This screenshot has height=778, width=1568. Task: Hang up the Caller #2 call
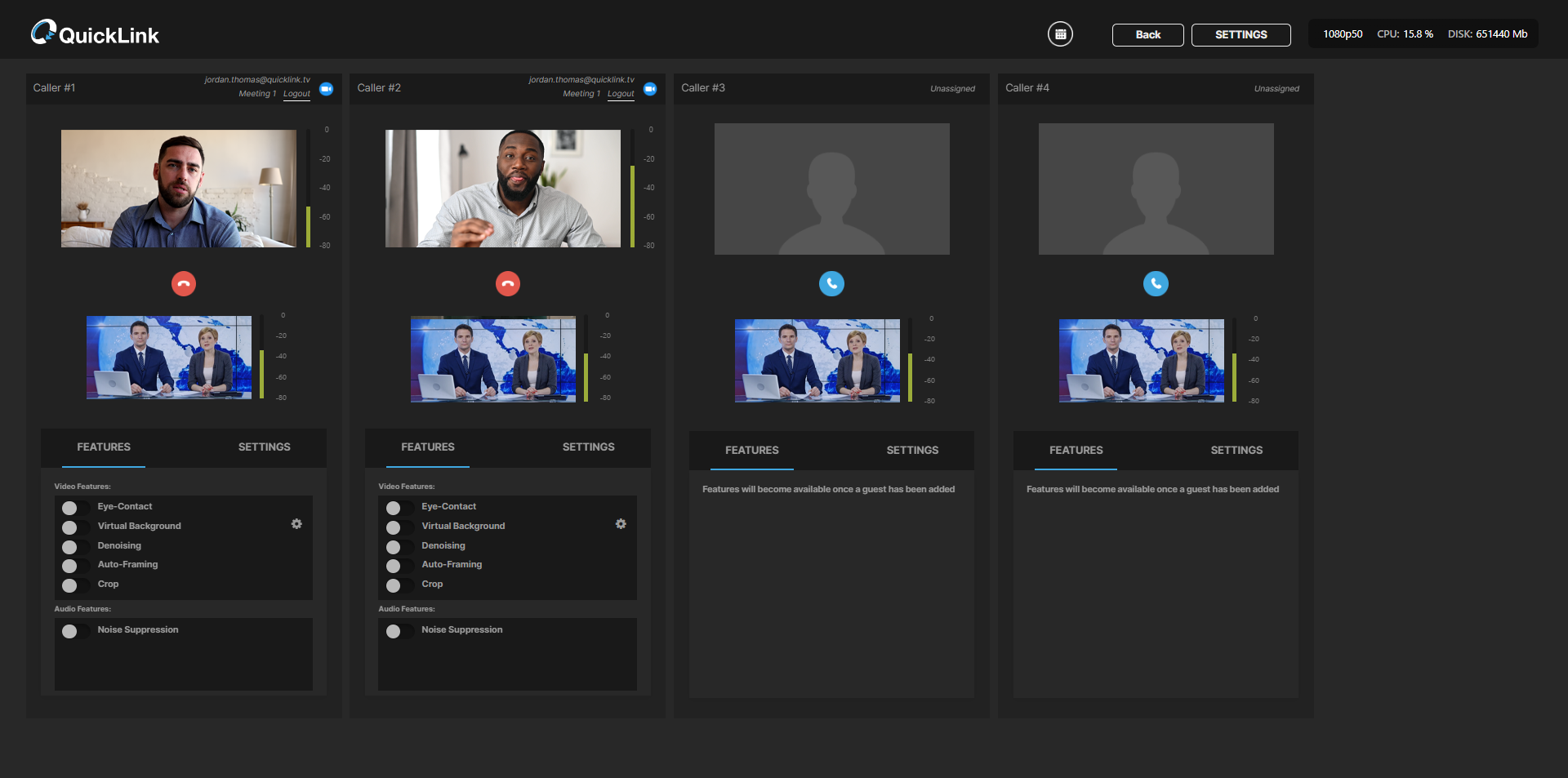coord(508,284)
